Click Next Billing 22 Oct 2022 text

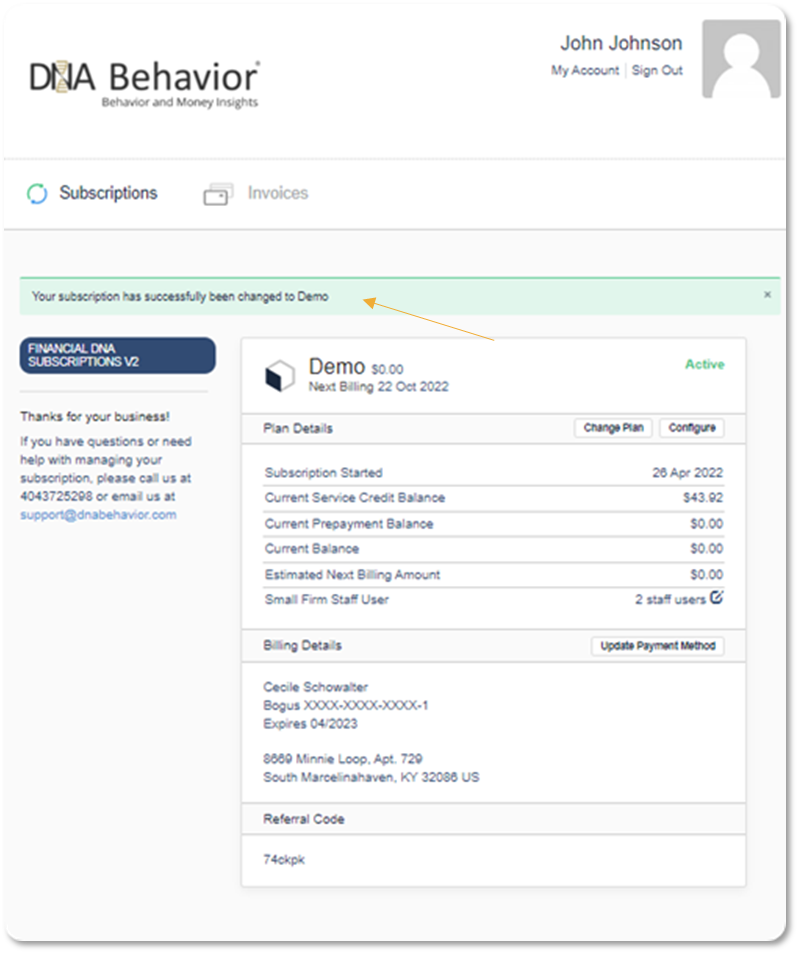click(379, 387)
